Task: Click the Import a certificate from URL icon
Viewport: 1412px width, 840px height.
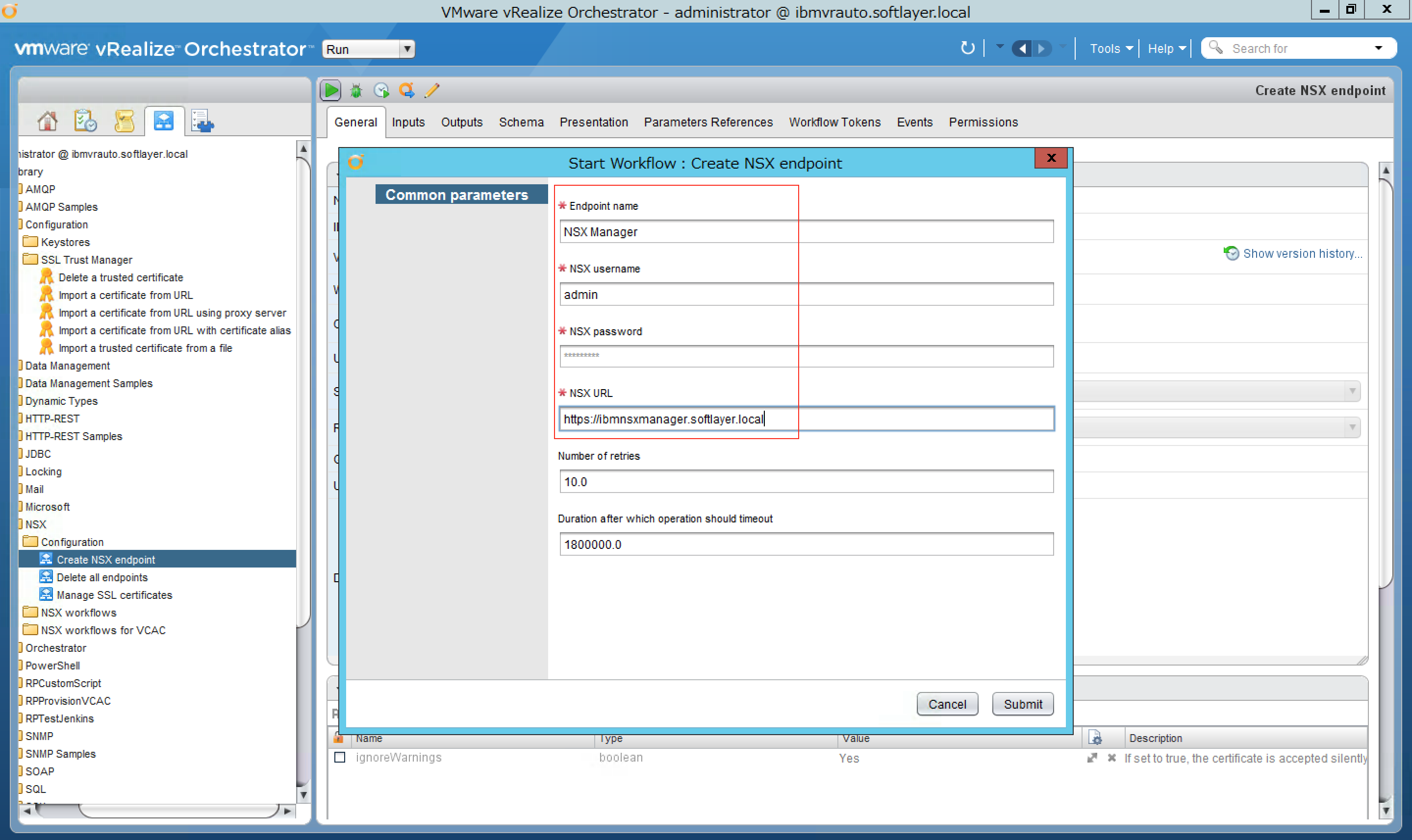Action: pos(47,295)
